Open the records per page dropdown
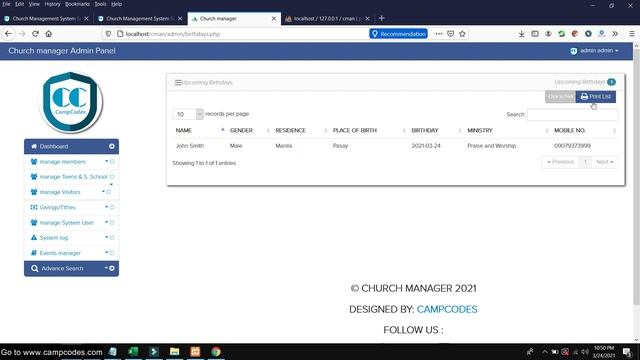The height and width of the screenshot is (360, 640). 188,114
